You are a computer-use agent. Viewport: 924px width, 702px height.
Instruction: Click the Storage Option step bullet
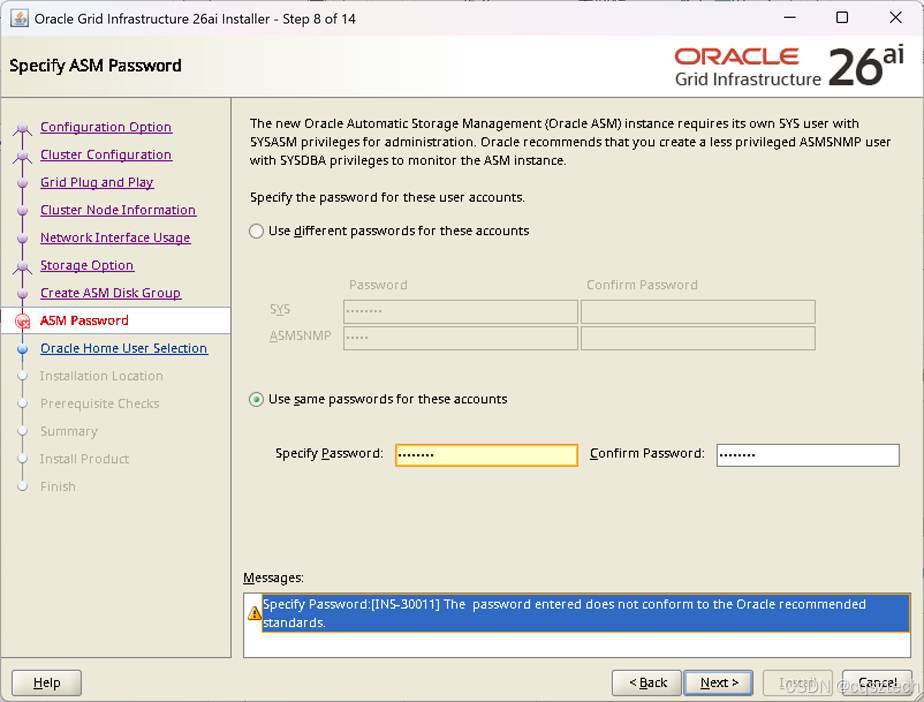pos(22,266)
